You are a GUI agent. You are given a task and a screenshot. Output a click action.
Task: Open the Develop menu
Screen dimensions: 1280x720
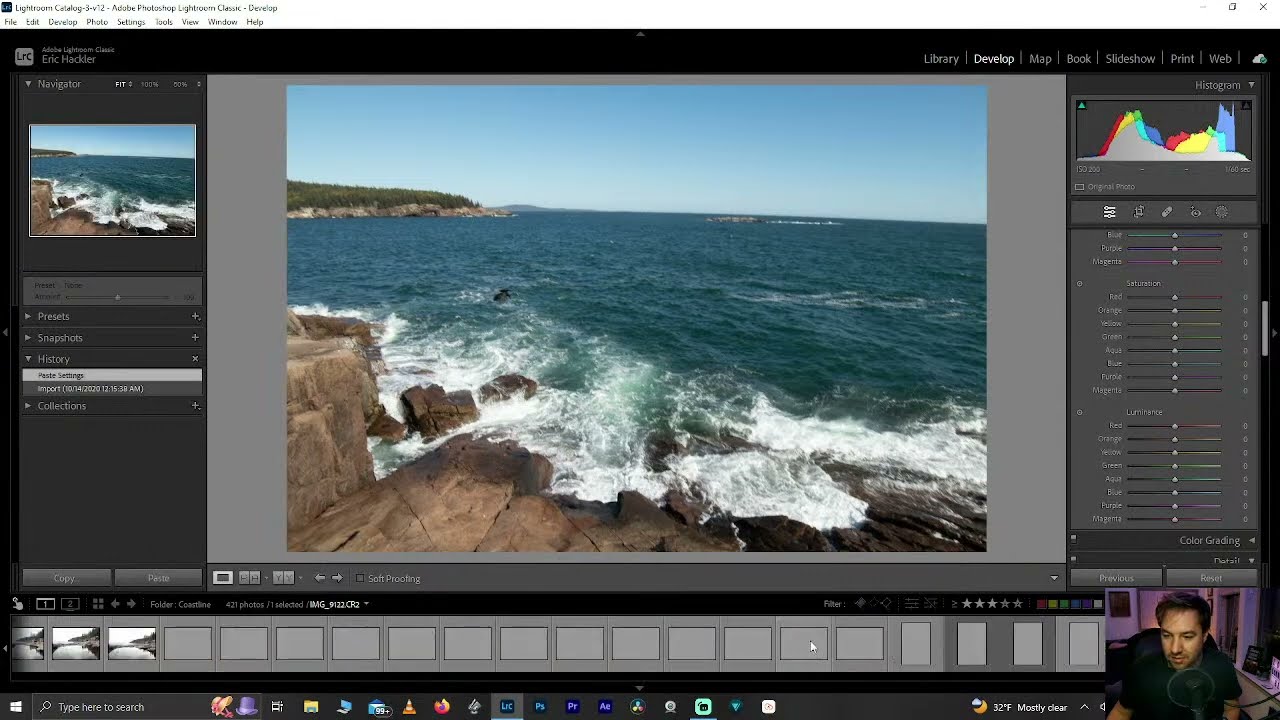[62, 22]
